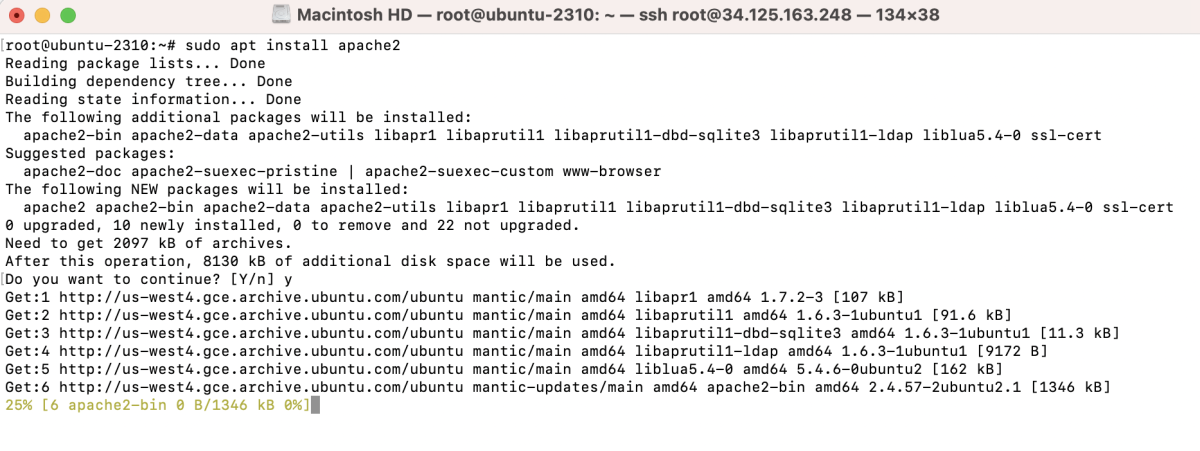Click the root@ubuntu-2310 shell prompt

click(92, 46)
